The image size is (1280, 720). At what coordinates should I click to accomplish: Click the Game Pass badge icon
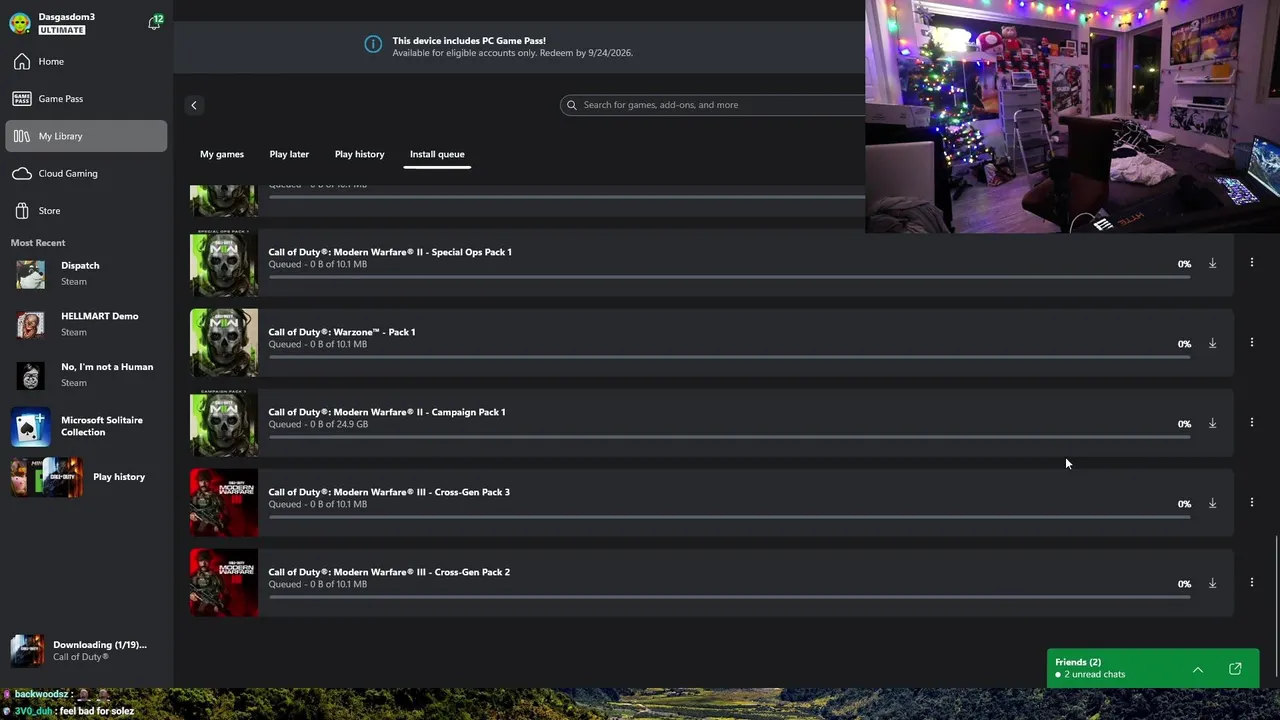click(x=22, y=99)
